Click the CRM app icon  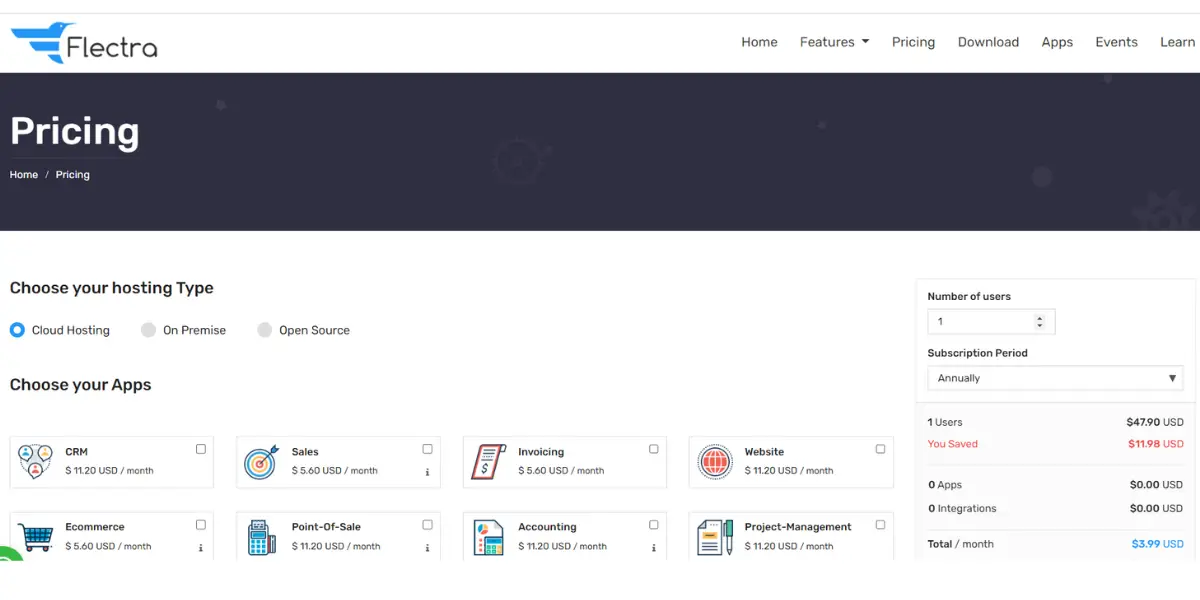tap(36, 462)
